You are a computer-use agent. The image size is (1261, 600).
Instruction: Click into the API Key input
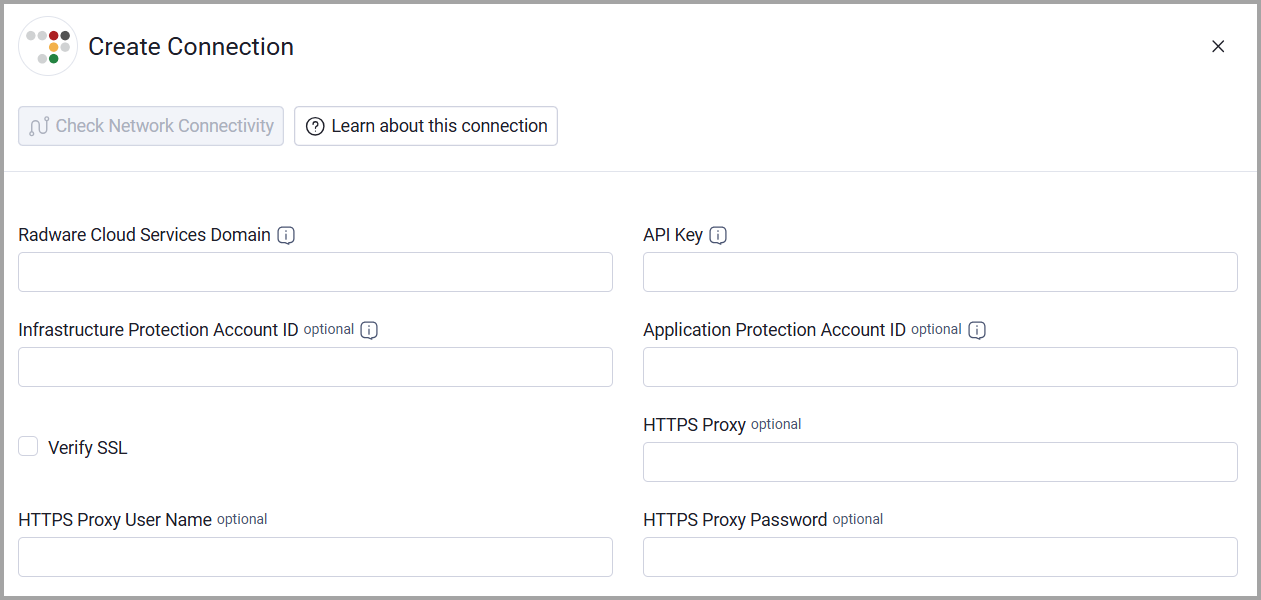coord(940,272)
